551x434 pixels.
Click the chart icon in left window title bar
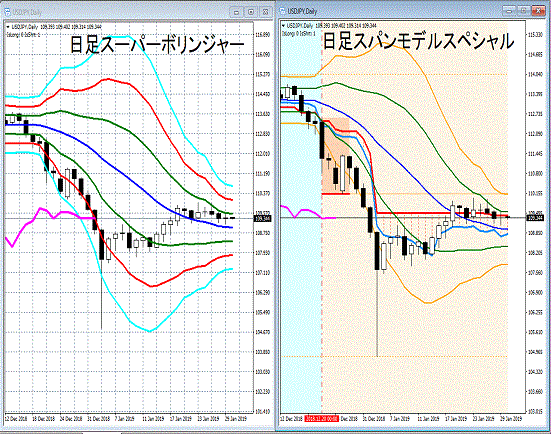[x=7, y=12]
